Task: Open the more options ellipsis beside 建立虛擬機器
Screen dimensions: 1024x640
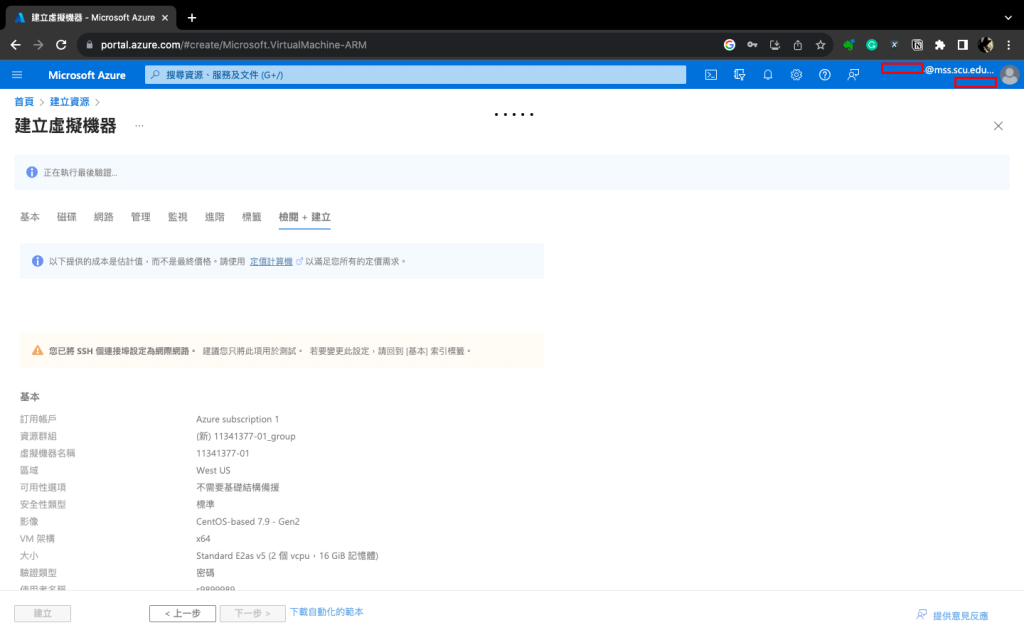Action: click(x=139, y=125)
